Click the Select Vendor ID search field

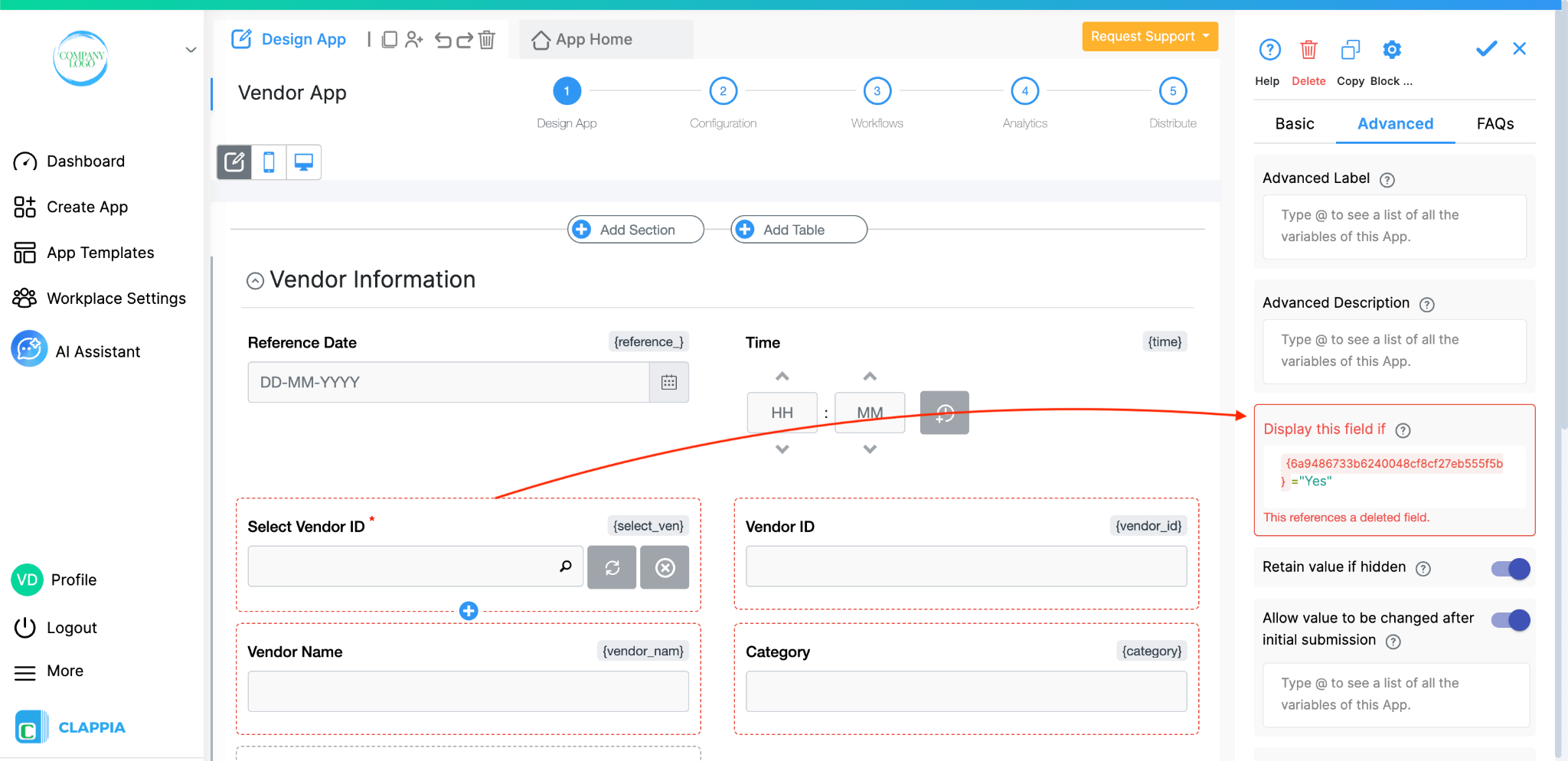(415, 567)
